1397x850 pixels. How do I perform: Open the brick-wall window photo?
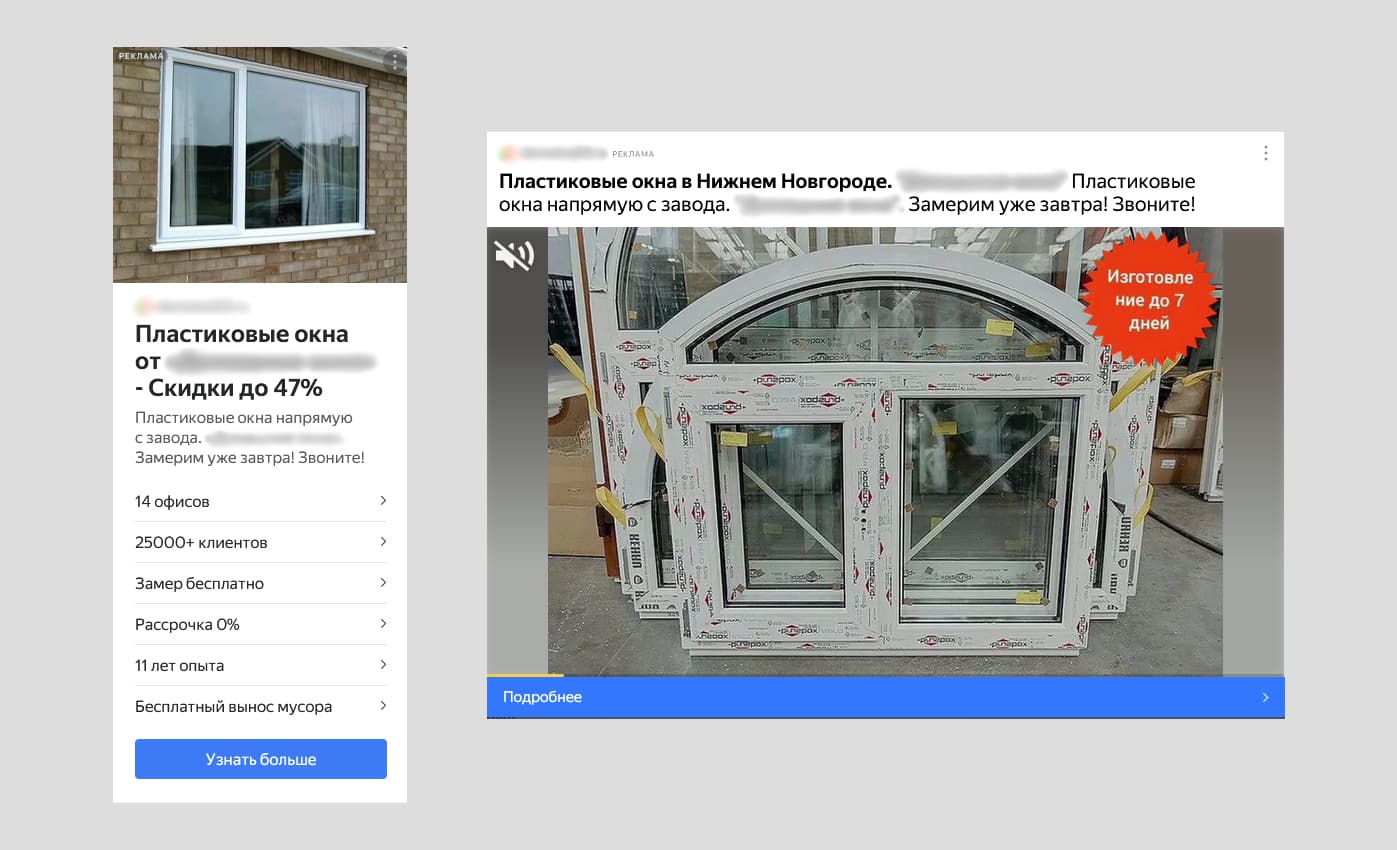260,164
